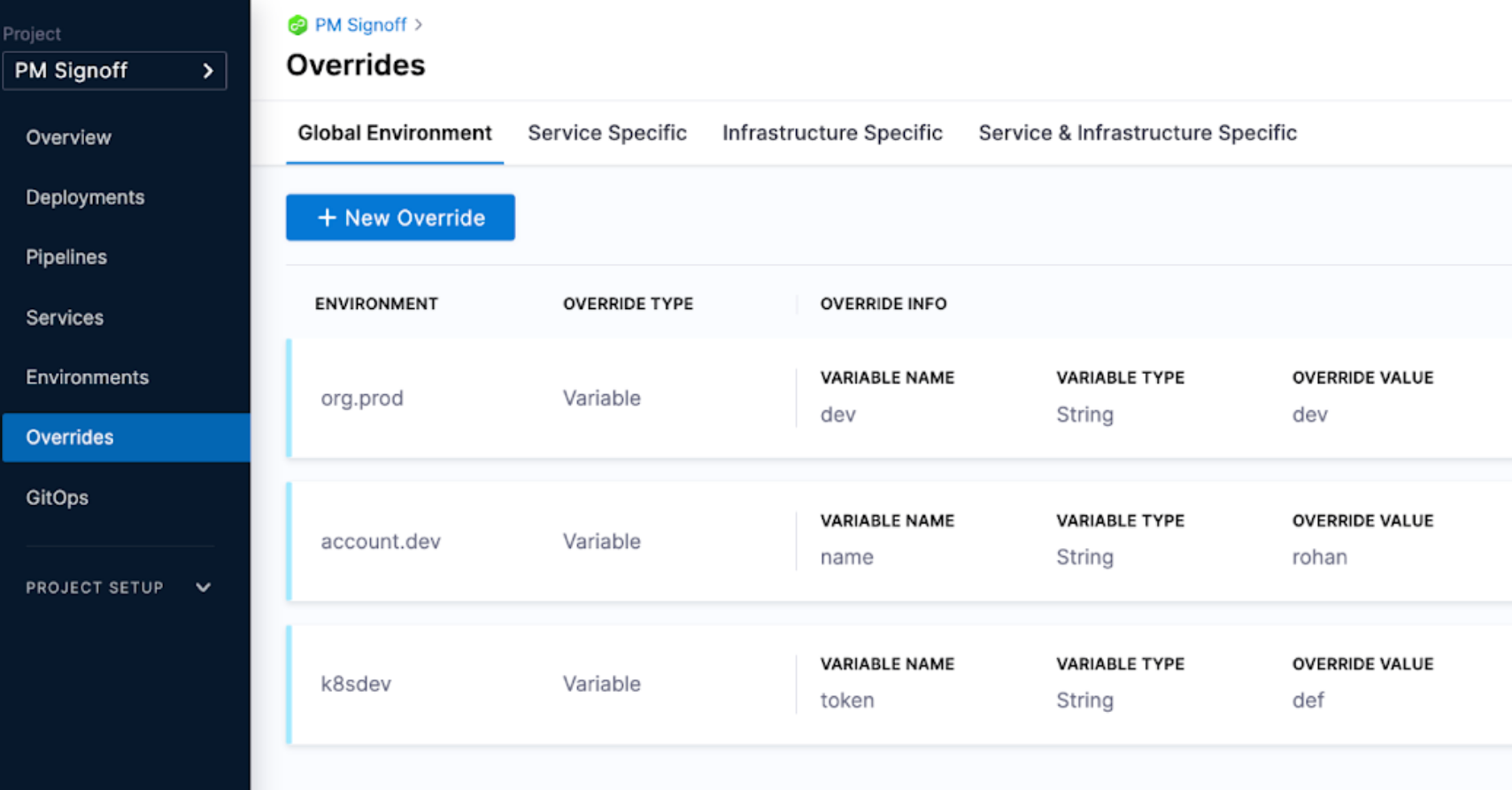Create a new override
The height and width of the screenshot is (790, 1512).
pos(400,218)
